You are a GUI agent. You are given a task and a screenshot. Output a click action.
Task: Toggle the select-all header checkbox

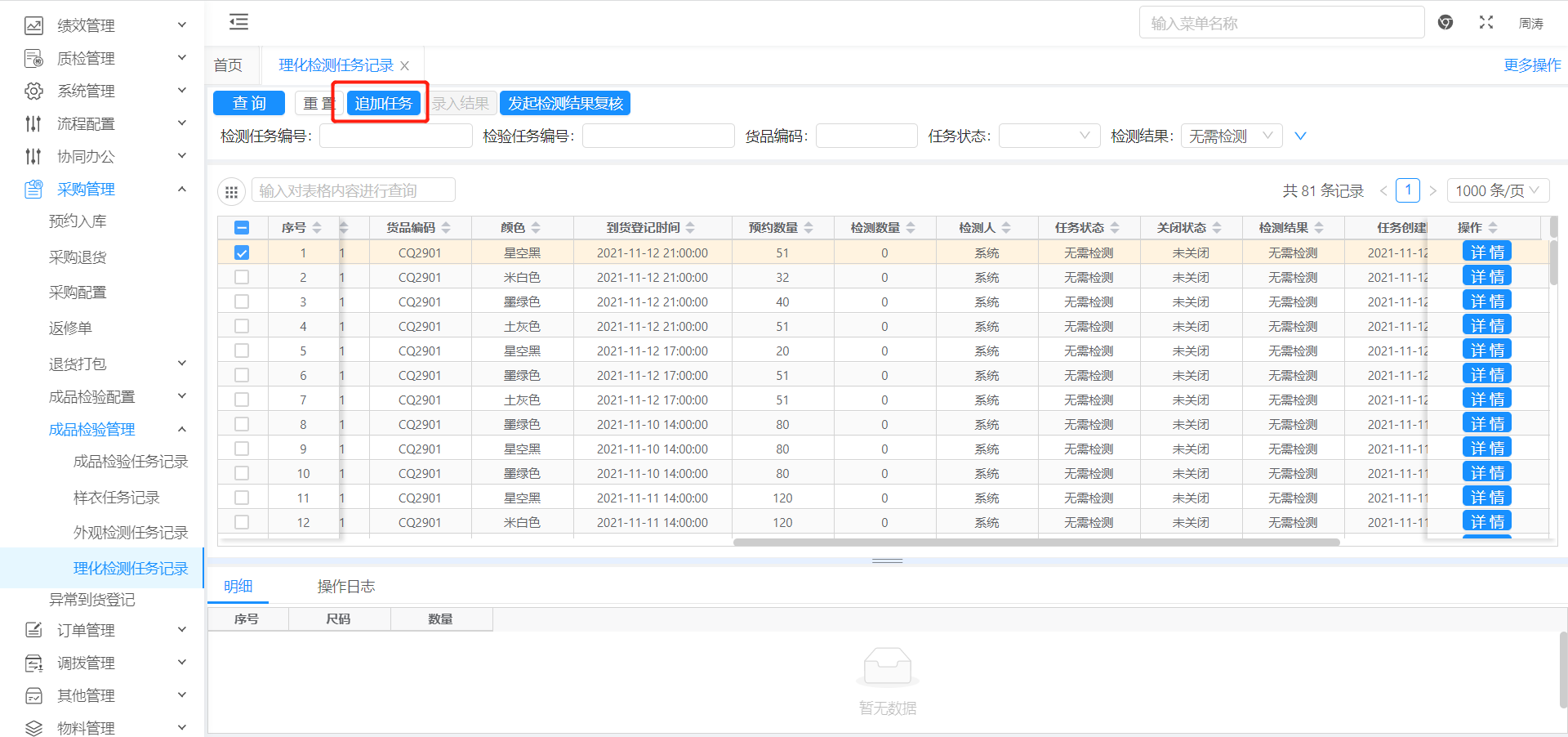click(242, 228)
